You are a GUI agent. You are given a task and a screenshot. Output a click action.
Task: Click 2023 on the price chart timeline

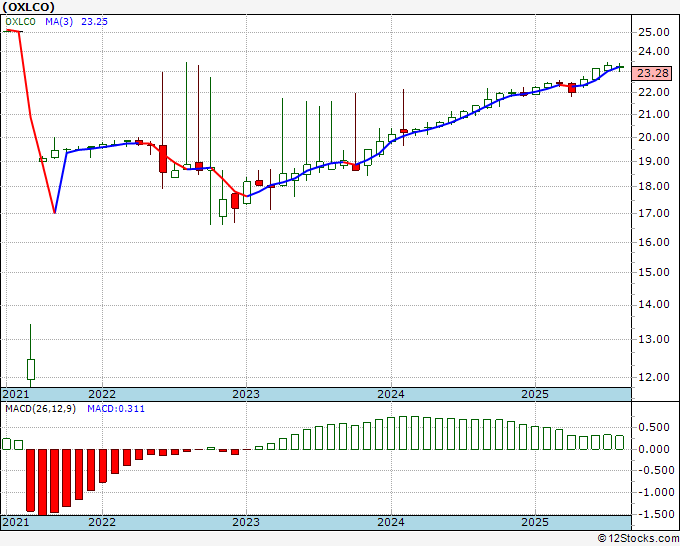tap(246, 394)
